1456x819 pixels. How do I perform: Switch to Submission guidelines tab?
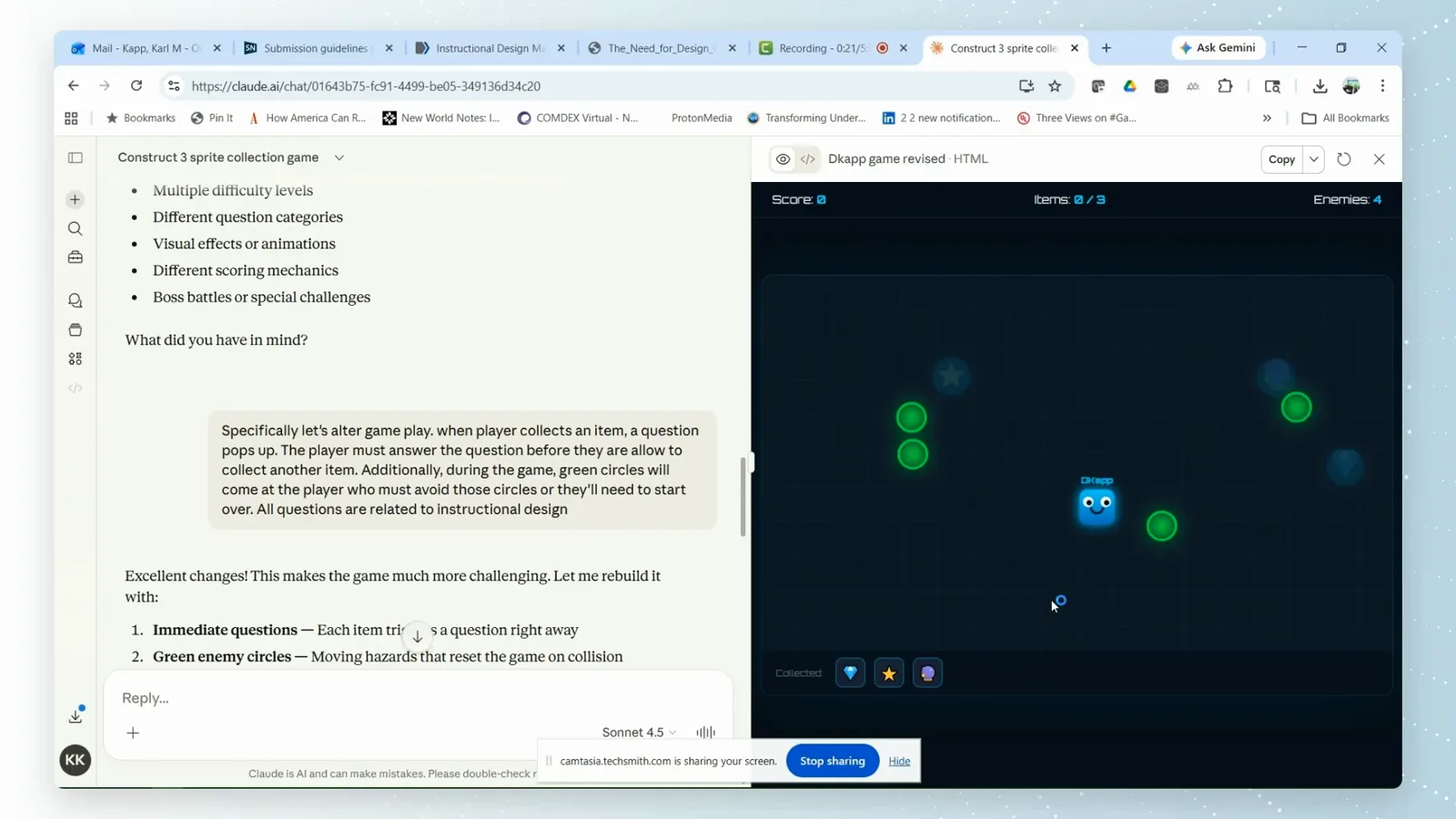[x=315, y=48]
